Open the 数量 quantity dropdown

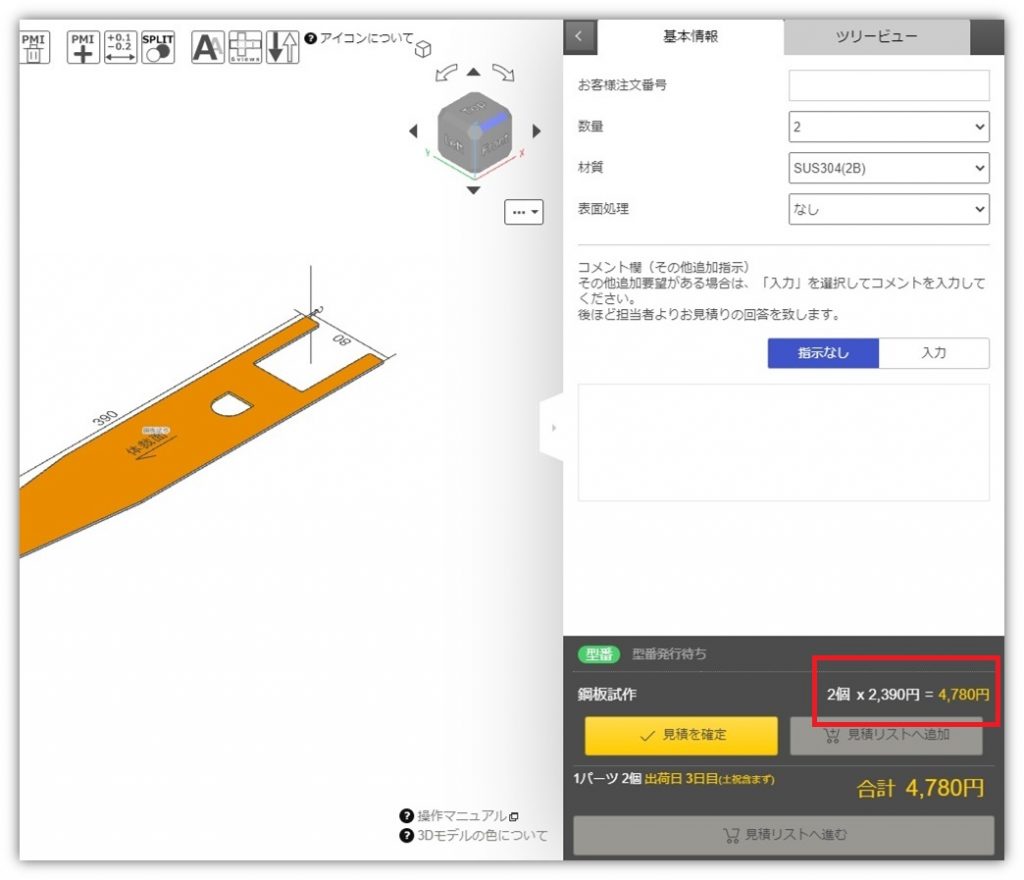[888, 127]
